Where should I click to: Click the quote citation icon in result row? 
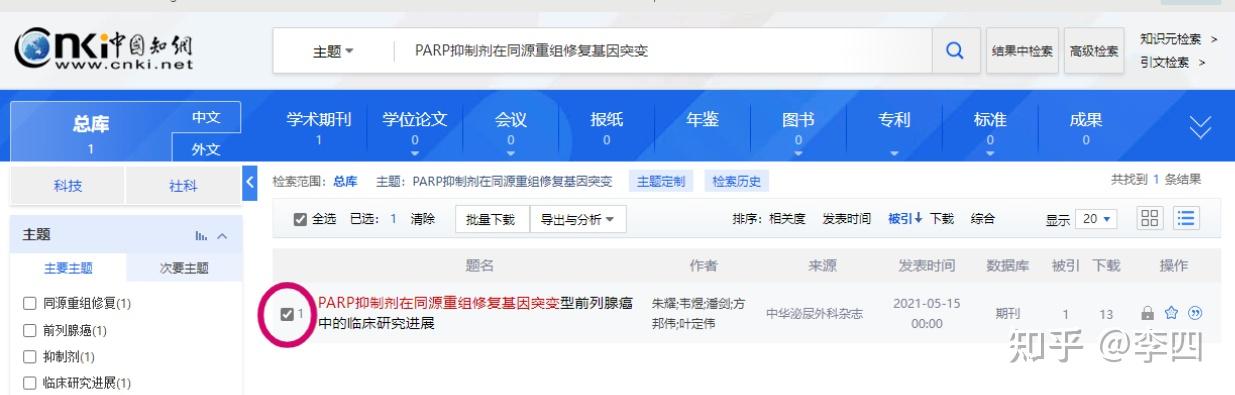click(1195, 313)
